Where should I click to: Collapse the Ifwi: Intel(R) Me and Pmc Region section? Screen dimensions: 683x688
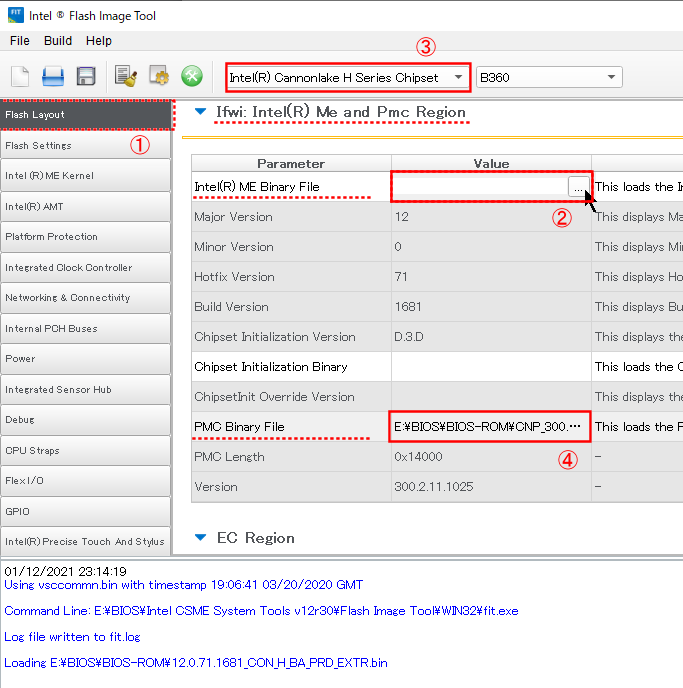click(x=200, y=112)
